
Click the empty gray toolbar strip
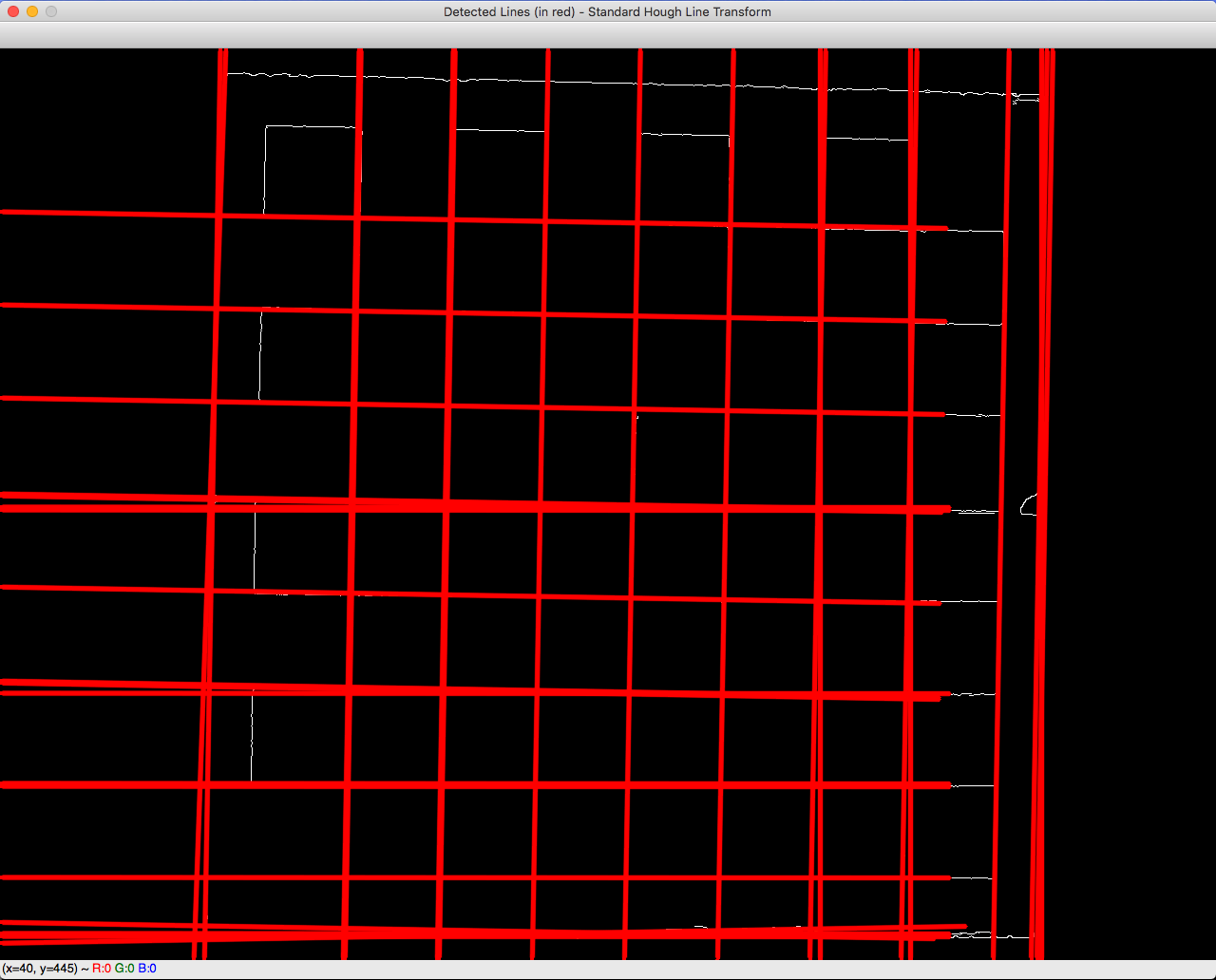608,35
